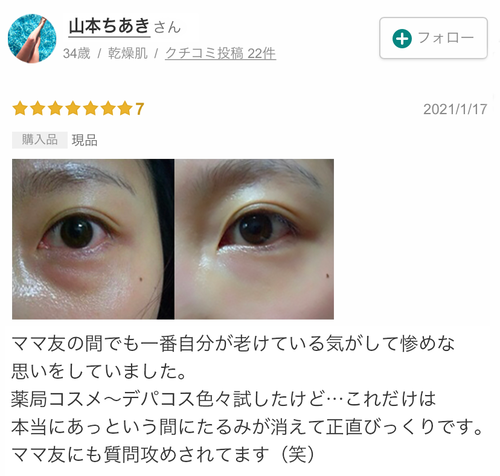Select the first rating star
The height and width of the screenshot is (476, 500).
tap(20, 109)
